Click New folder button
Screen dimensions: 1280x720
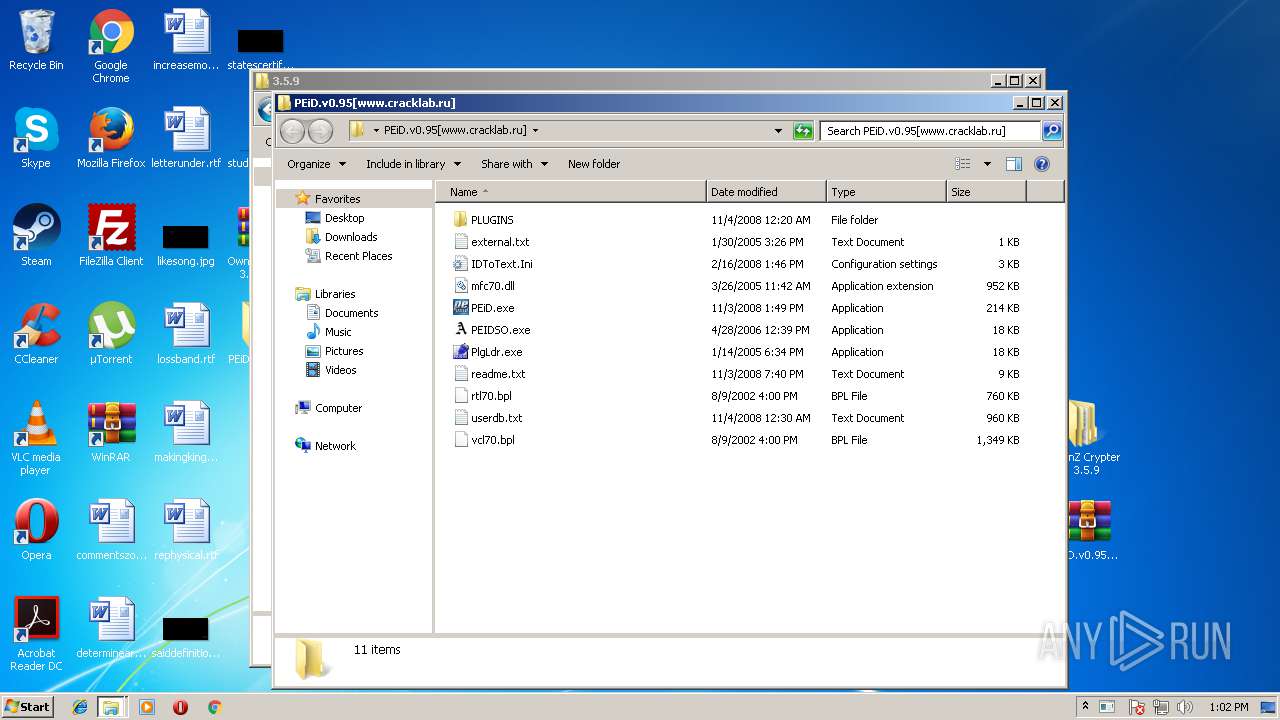594,164
